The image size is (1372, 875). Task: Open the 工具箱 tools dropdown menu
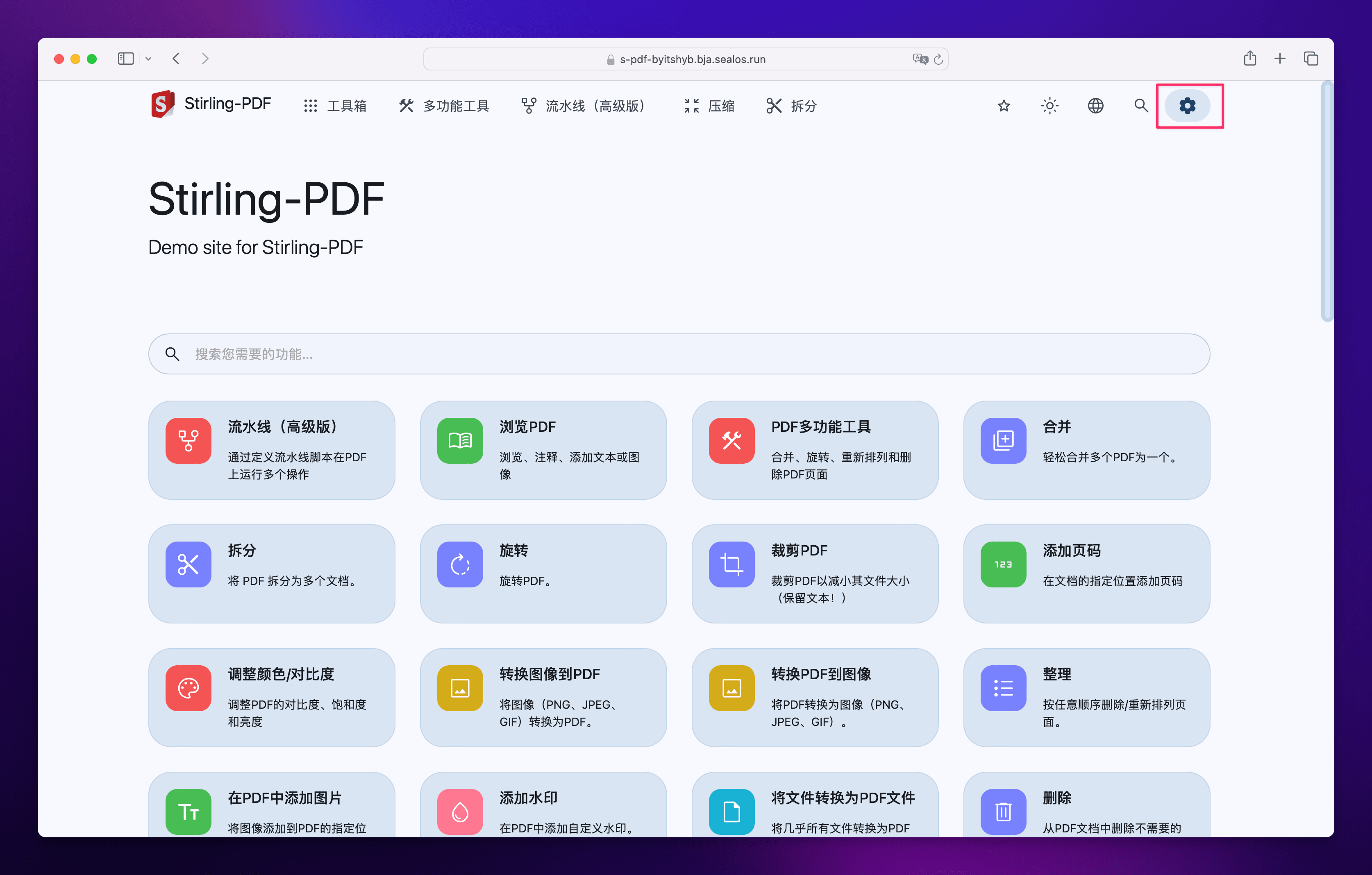click(335, 106)
